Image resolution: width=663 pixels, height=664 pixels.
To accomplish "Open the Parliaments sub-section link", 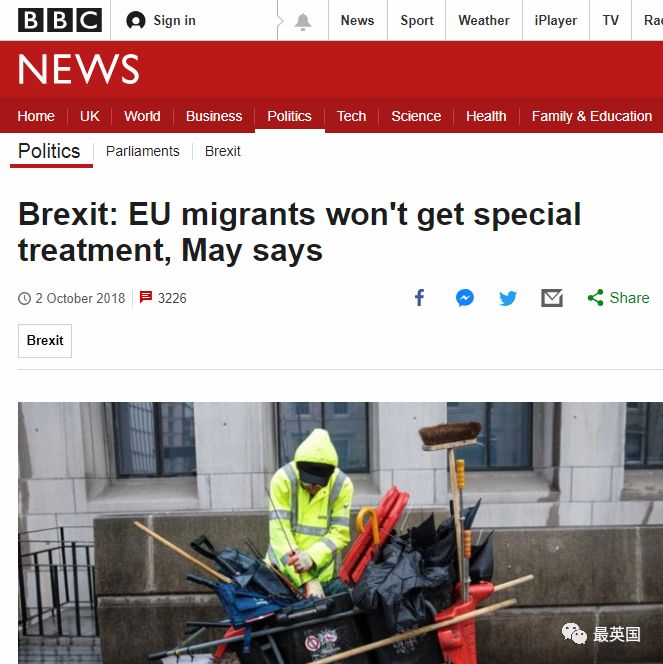I will point(143,151).
